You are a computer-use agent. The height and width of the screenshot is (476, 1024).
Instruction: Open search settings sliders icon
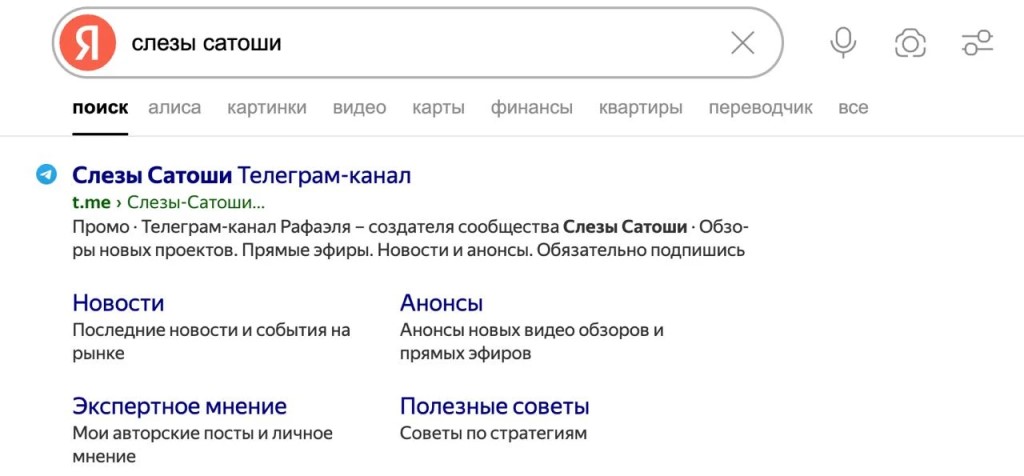(x=976, y=43)
